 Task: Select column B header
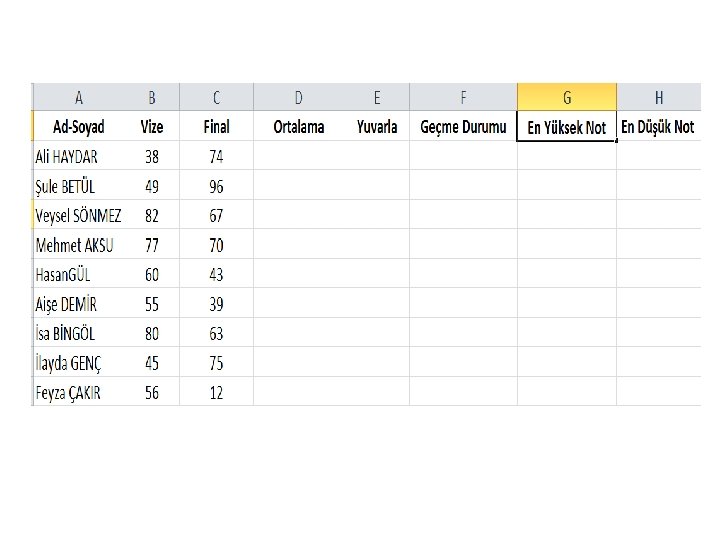[x=152, y=97]
